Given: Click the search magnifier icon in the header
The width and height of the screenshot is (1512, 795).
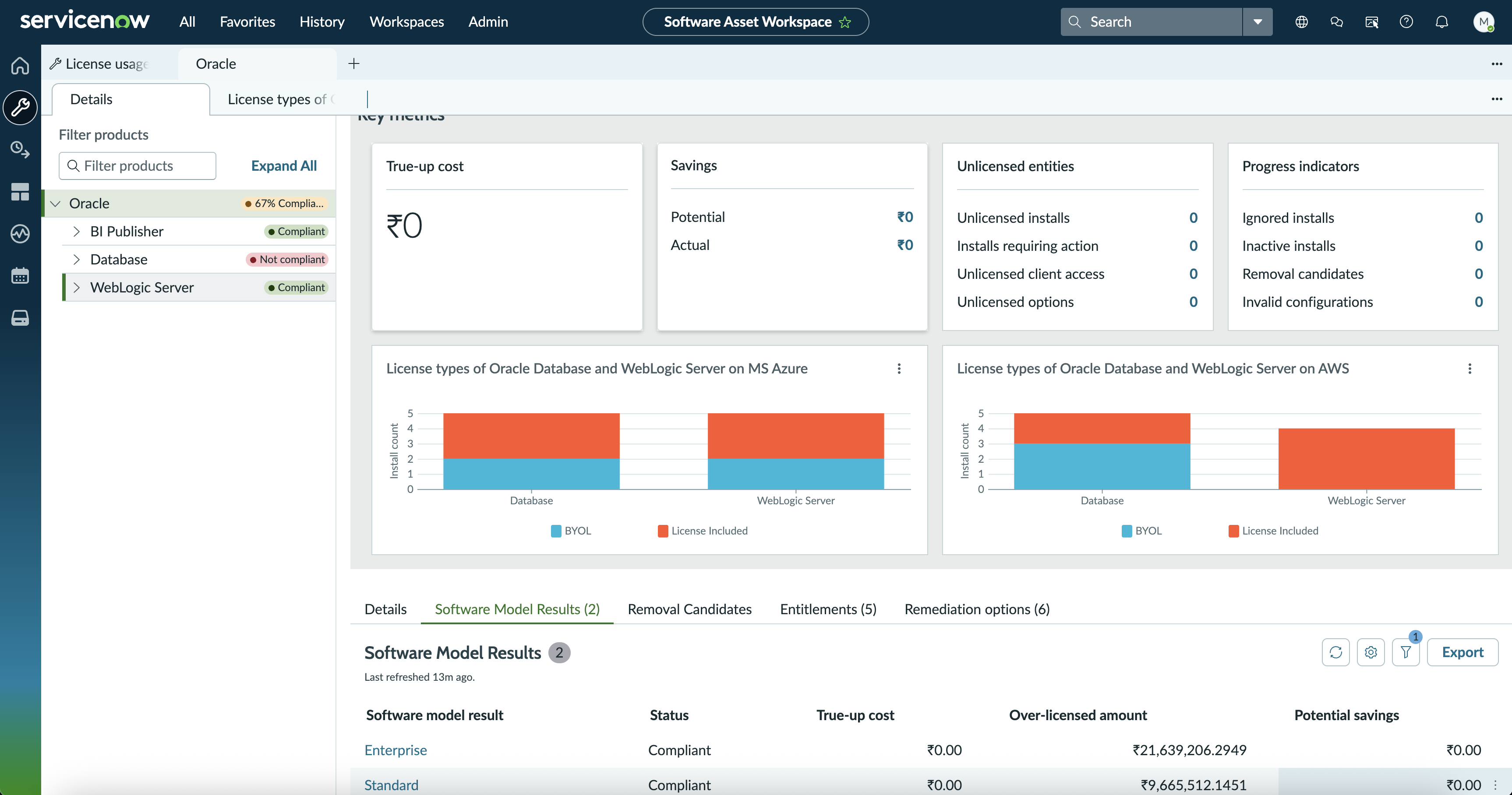Looking at the screenshot, I should [x=1074, y=22].
